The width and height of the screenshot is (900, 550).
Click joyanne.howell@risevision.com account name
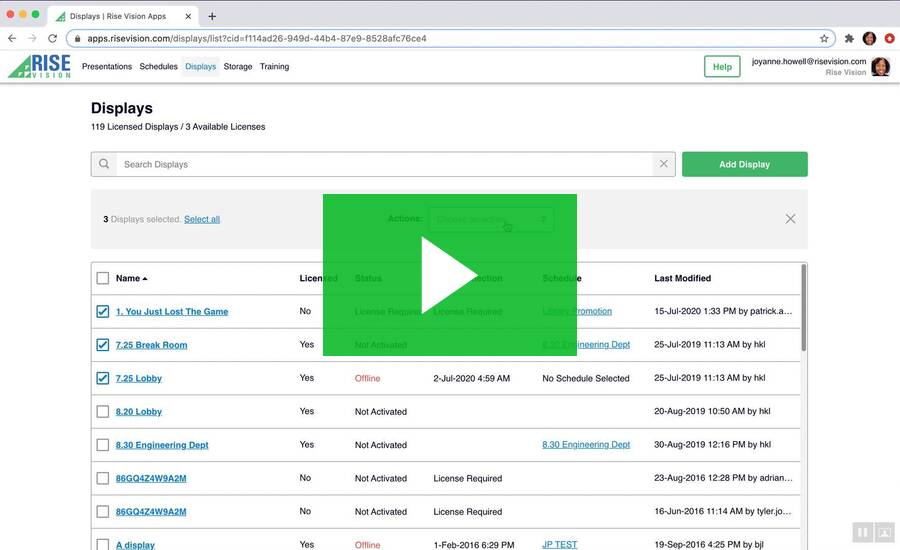click(809, 61)
